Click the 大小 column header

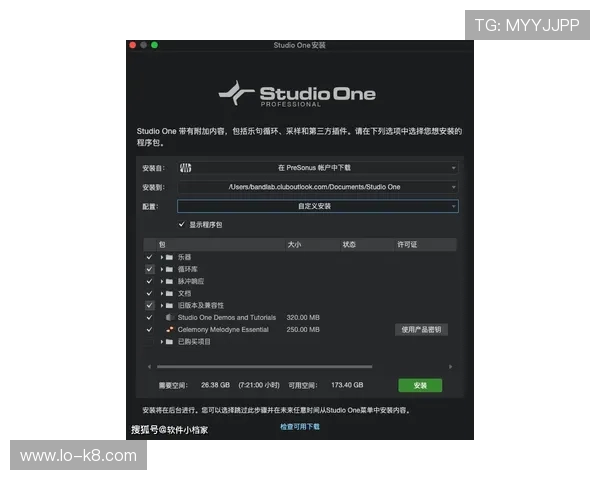click(313, 245)
